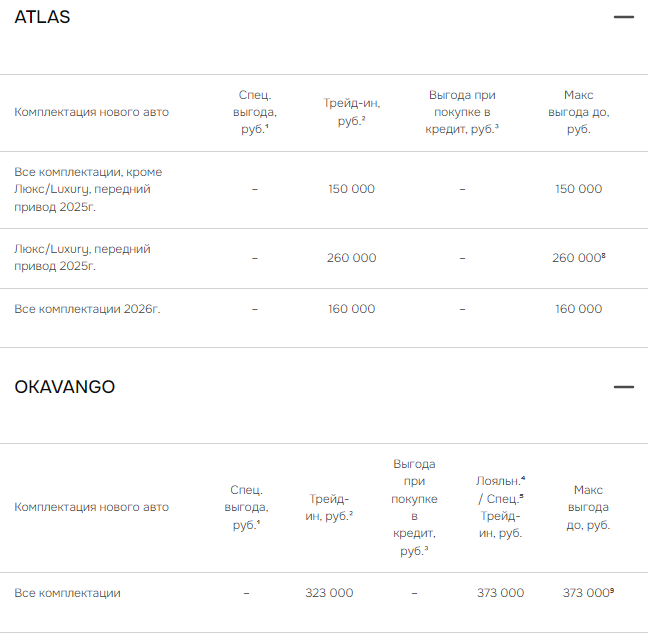
Task: Select ATLAS table 'Комплектация нового авто' header
Action: 91,112
